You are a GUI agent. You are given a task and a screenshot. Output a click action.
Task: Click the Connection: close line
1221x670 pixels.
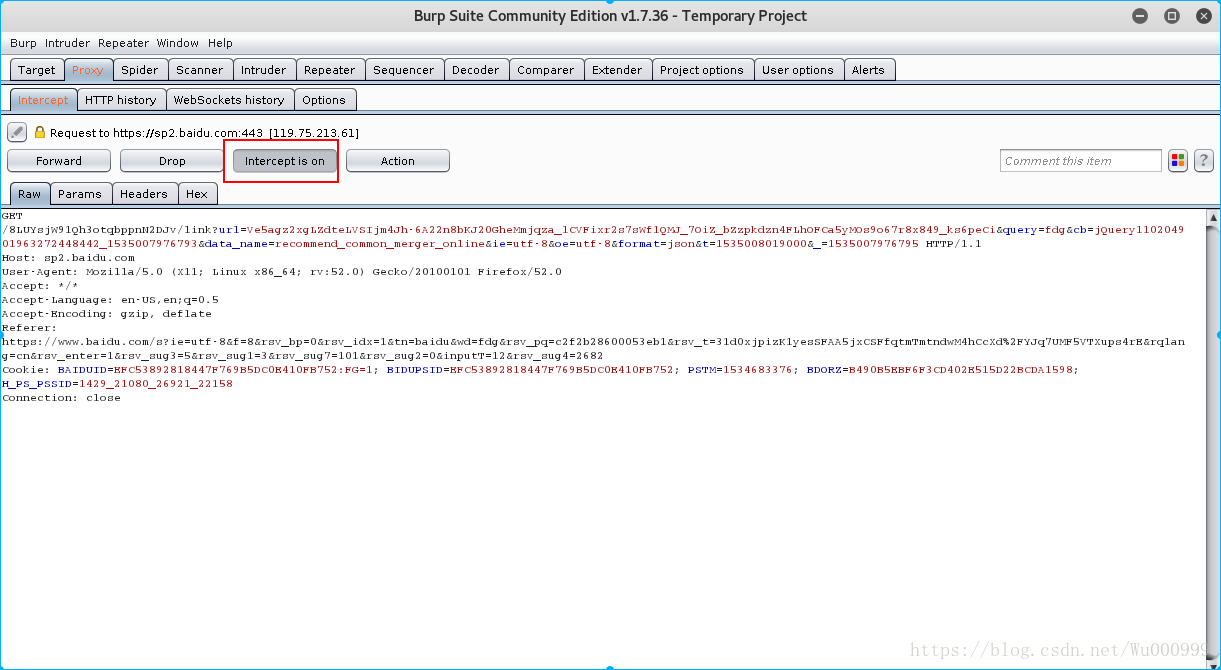pyautogui.click(x=61, y=398)
